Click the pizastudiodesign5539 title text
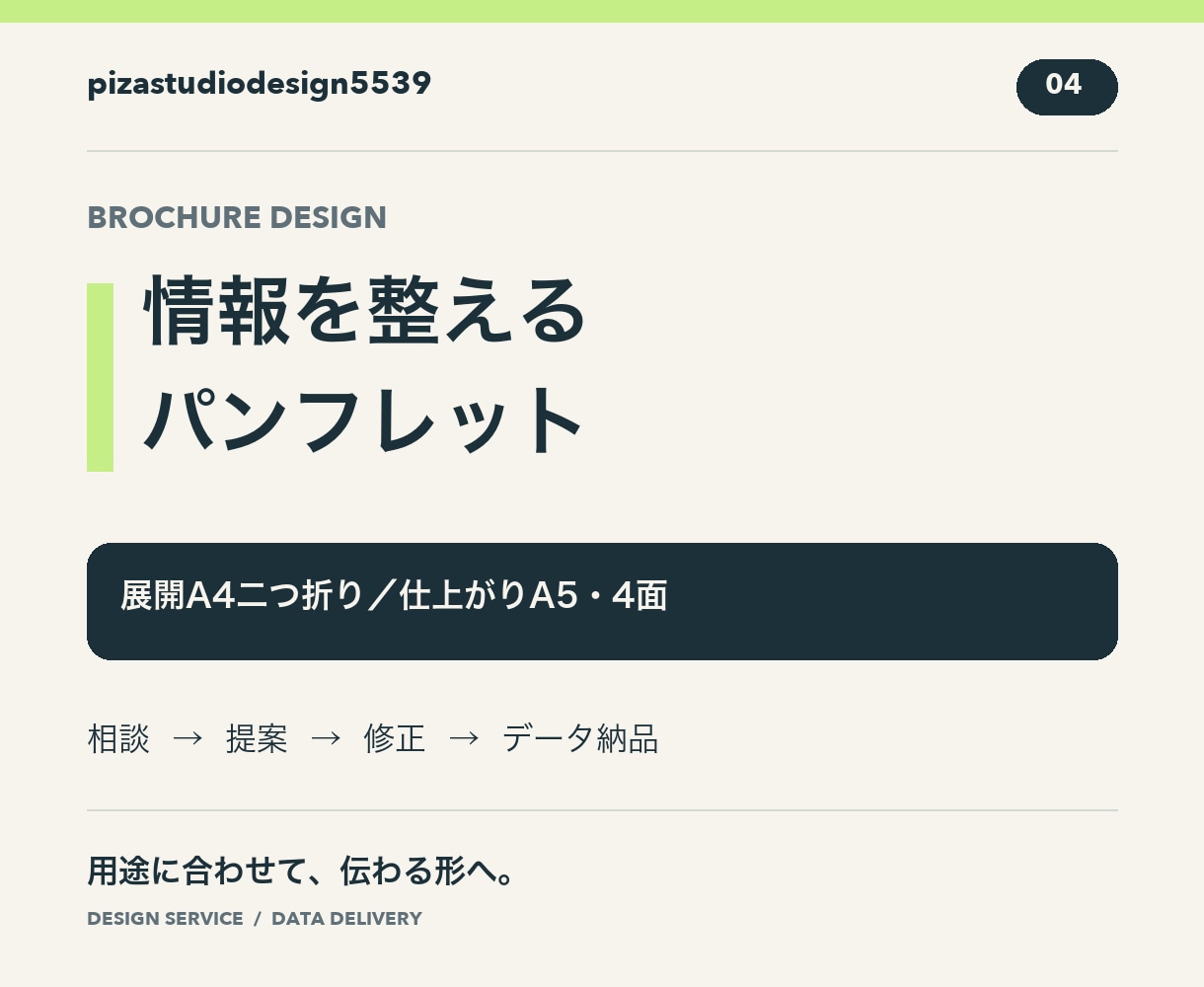Image resolution: width=1204 pixels, height=987 pixels. click(x=260, y=84)
